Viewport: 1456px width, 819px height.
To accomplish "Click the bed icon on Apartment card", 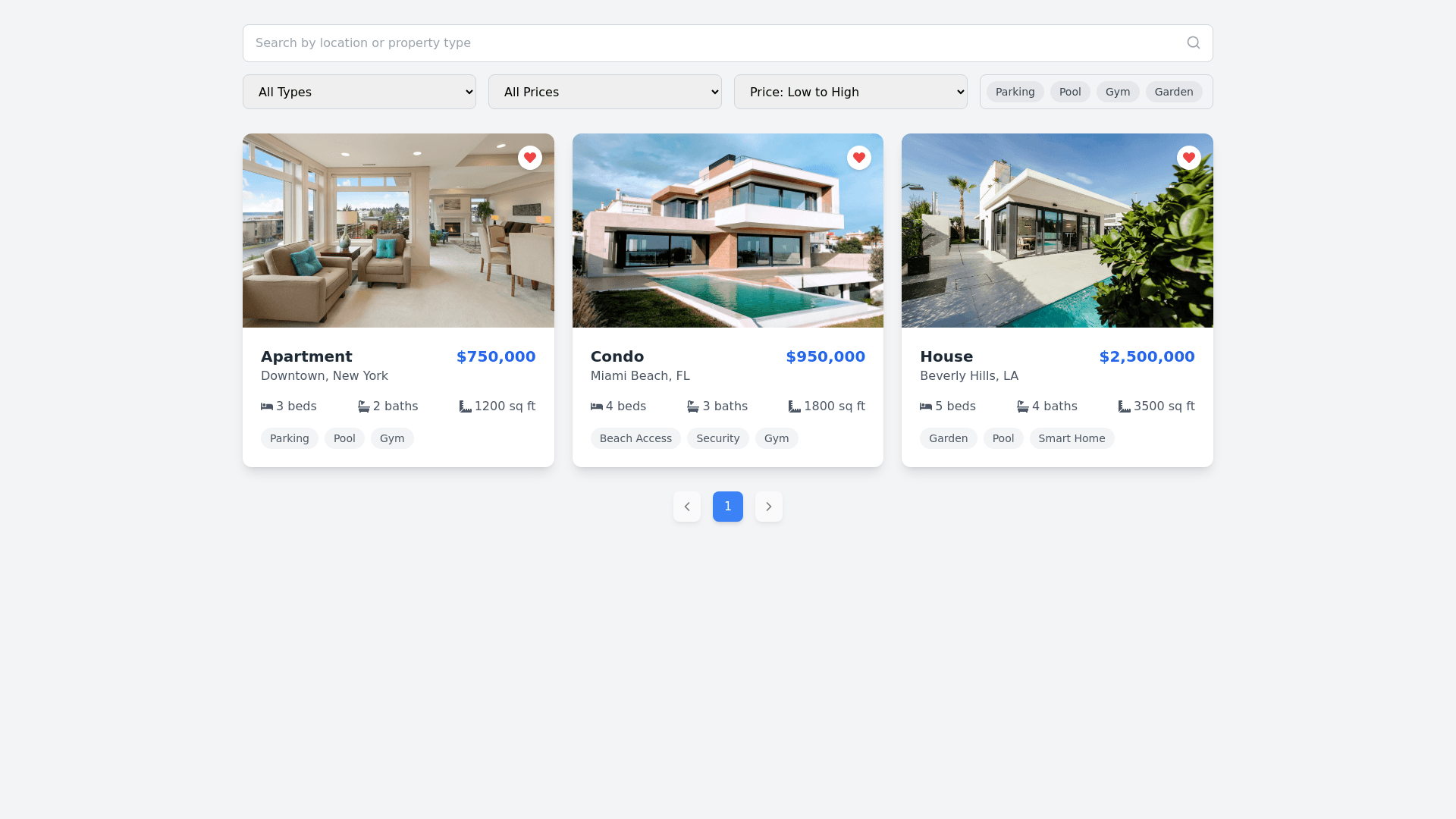I will [x=267, y=406].
